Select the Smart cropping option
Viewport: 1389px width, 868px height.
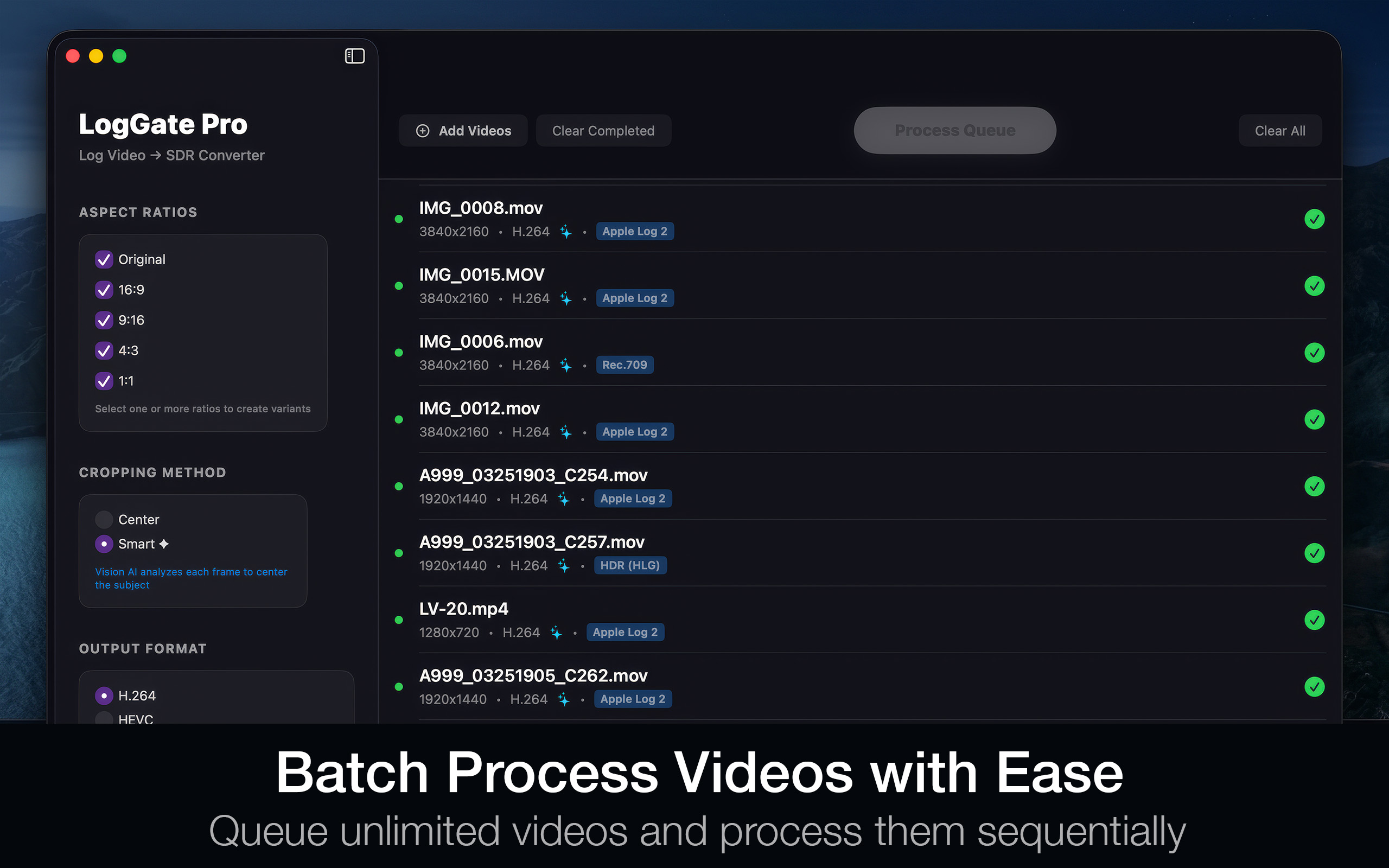tap(104, 544)
